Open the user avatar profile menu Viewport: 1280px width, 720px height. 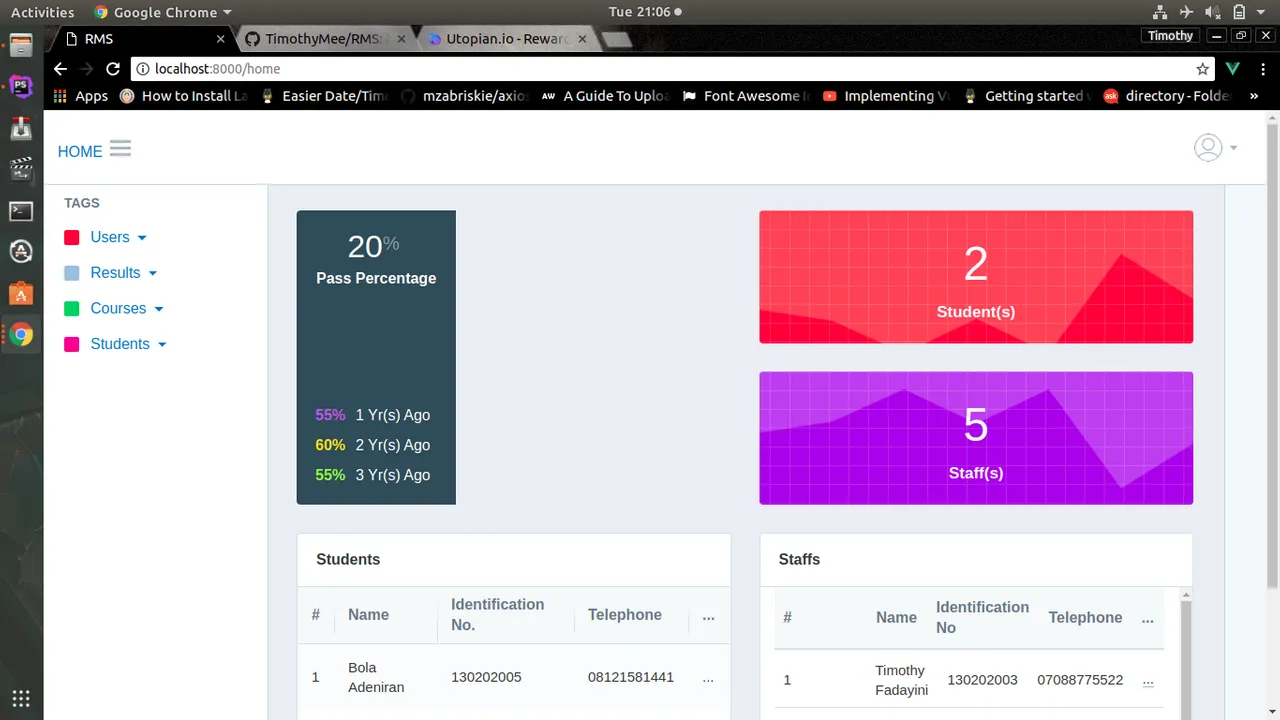[1208, 147]
